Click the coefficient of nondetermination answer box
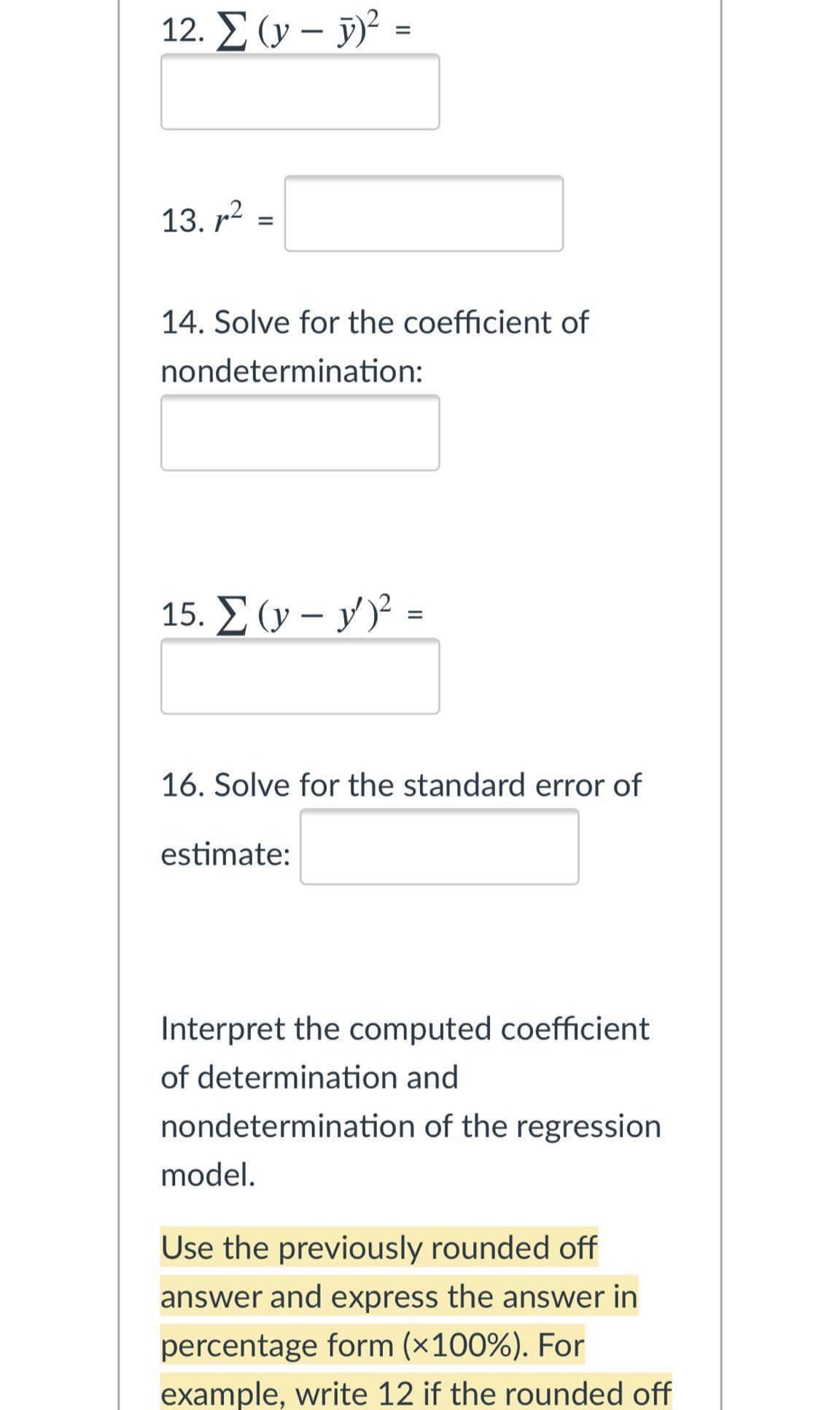The width and height of the screenshot is (840, 1410). (299, 433)
